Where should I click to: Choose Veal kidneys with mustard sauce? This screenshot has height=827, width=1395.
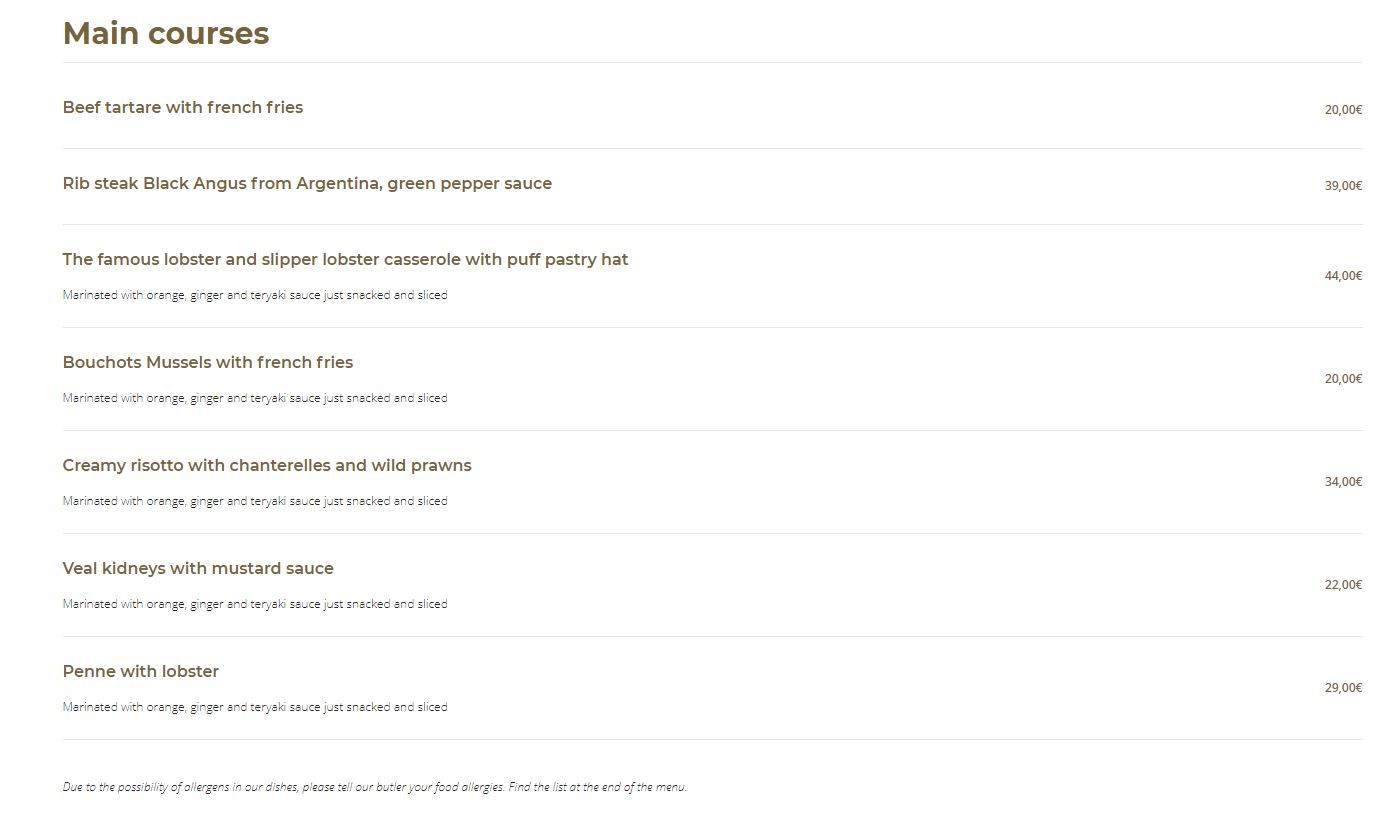pyautogui.click(x=198, y=568)
